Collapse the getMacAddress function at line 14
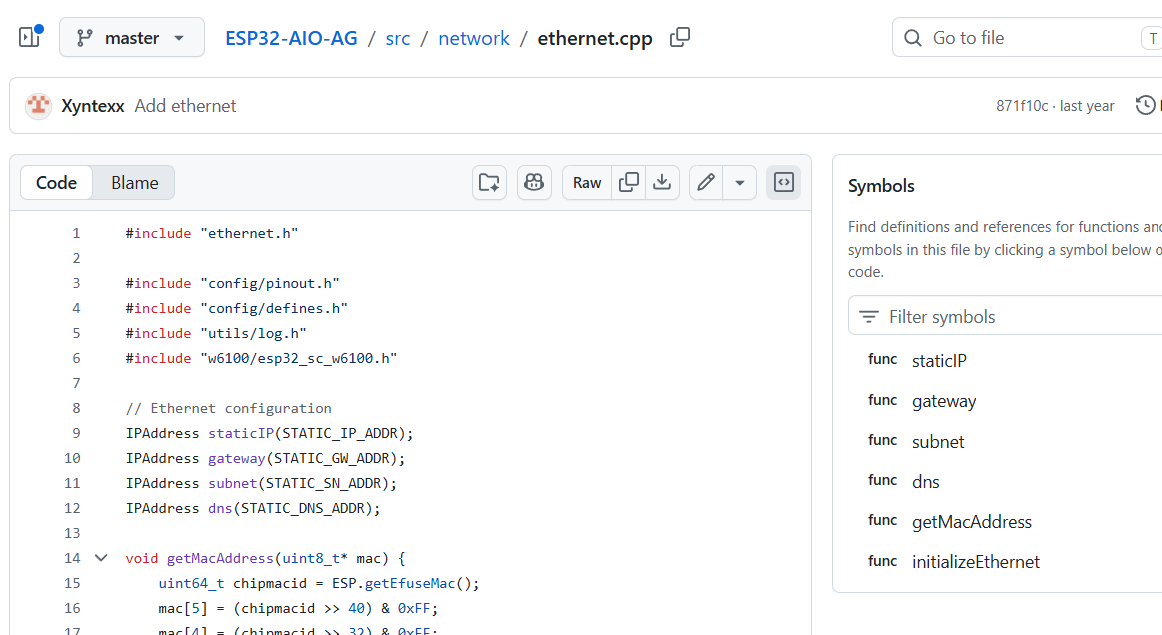The width and height of the screenshot is (1162, 635). [101, 558]
